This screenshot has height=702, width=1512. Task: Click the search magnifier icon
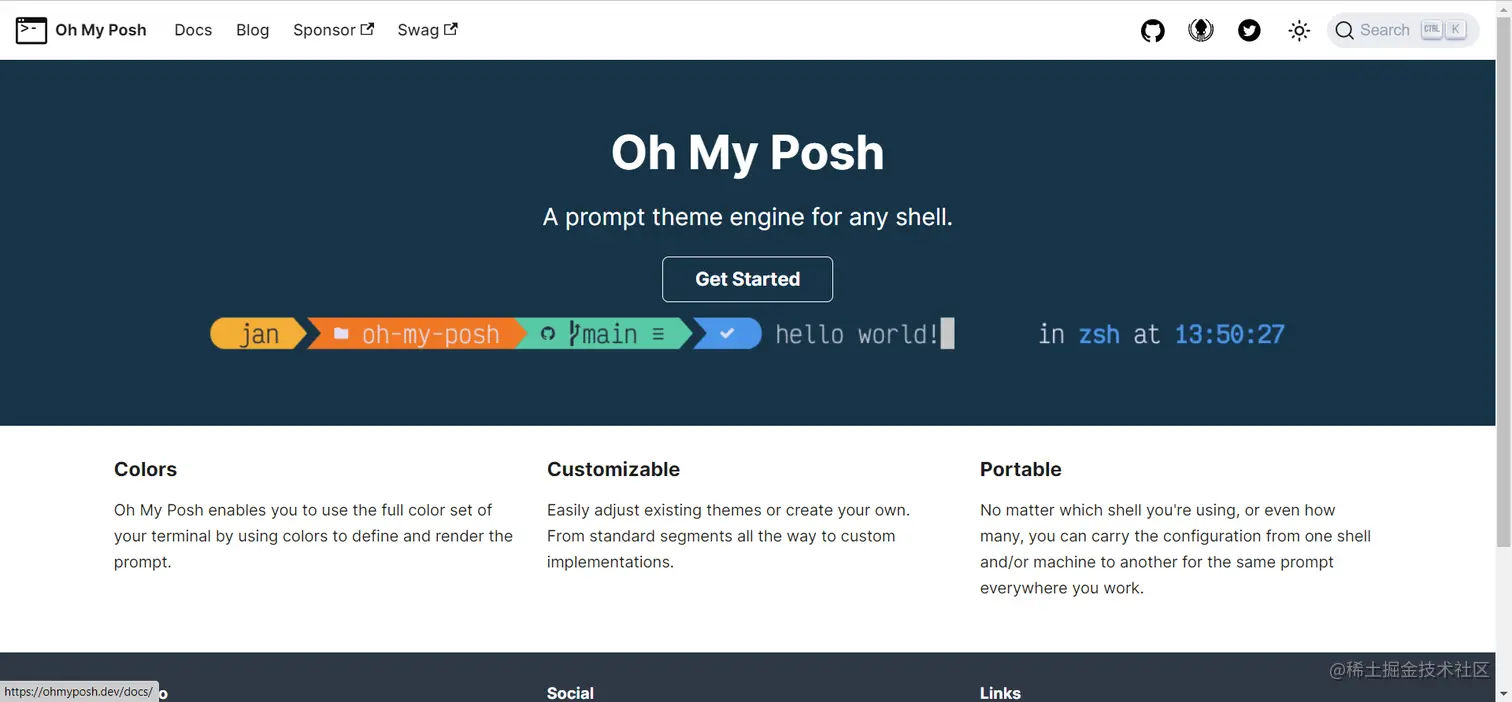point(1344,31)
